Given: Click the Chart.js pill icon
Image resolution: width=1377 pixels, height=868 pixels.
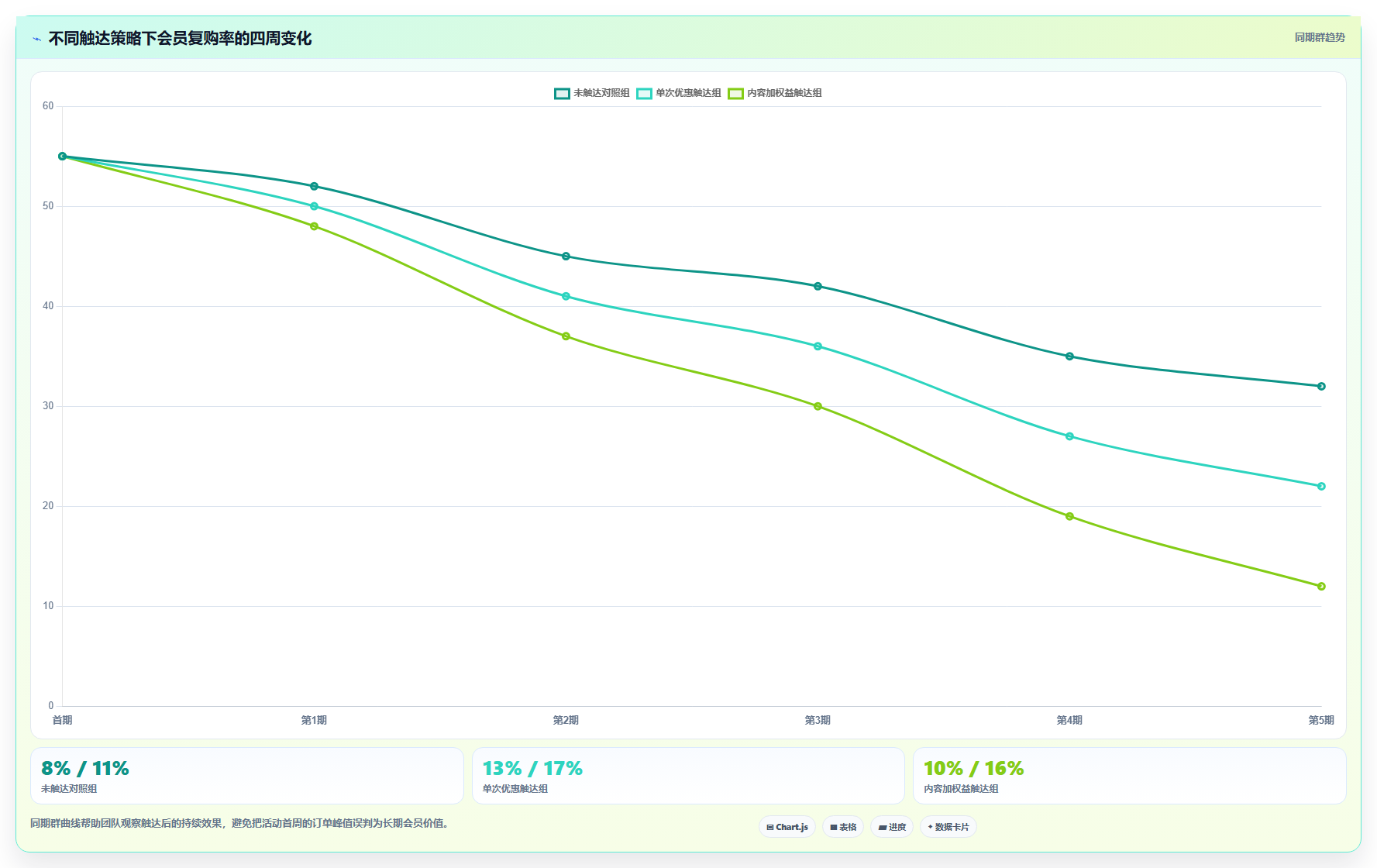Looking at the screenshot, I should click(x=770, y=827).
